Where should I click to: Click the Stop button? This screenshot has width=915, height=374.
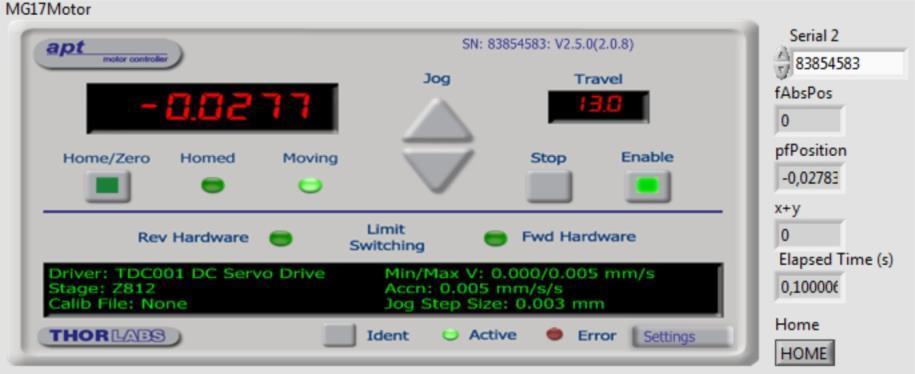coord(549,186)
